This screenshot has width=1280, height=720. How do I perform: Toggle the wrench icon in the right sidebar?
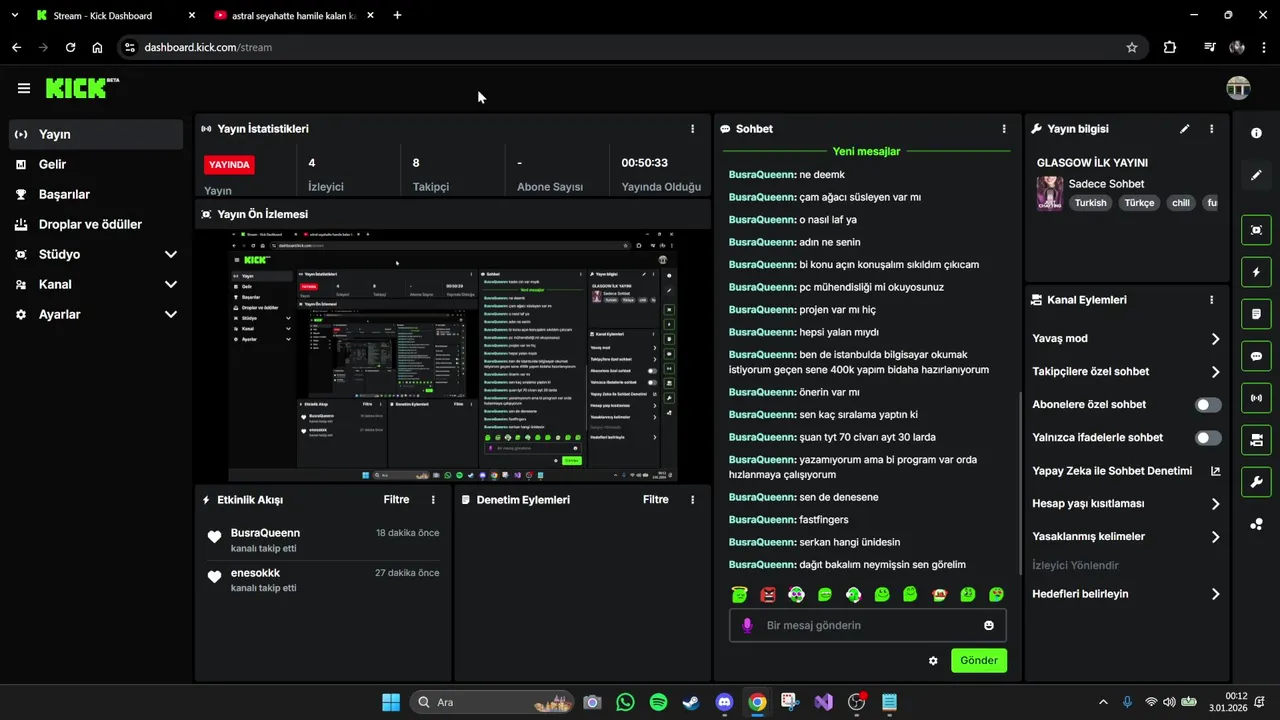point(1256,482)
